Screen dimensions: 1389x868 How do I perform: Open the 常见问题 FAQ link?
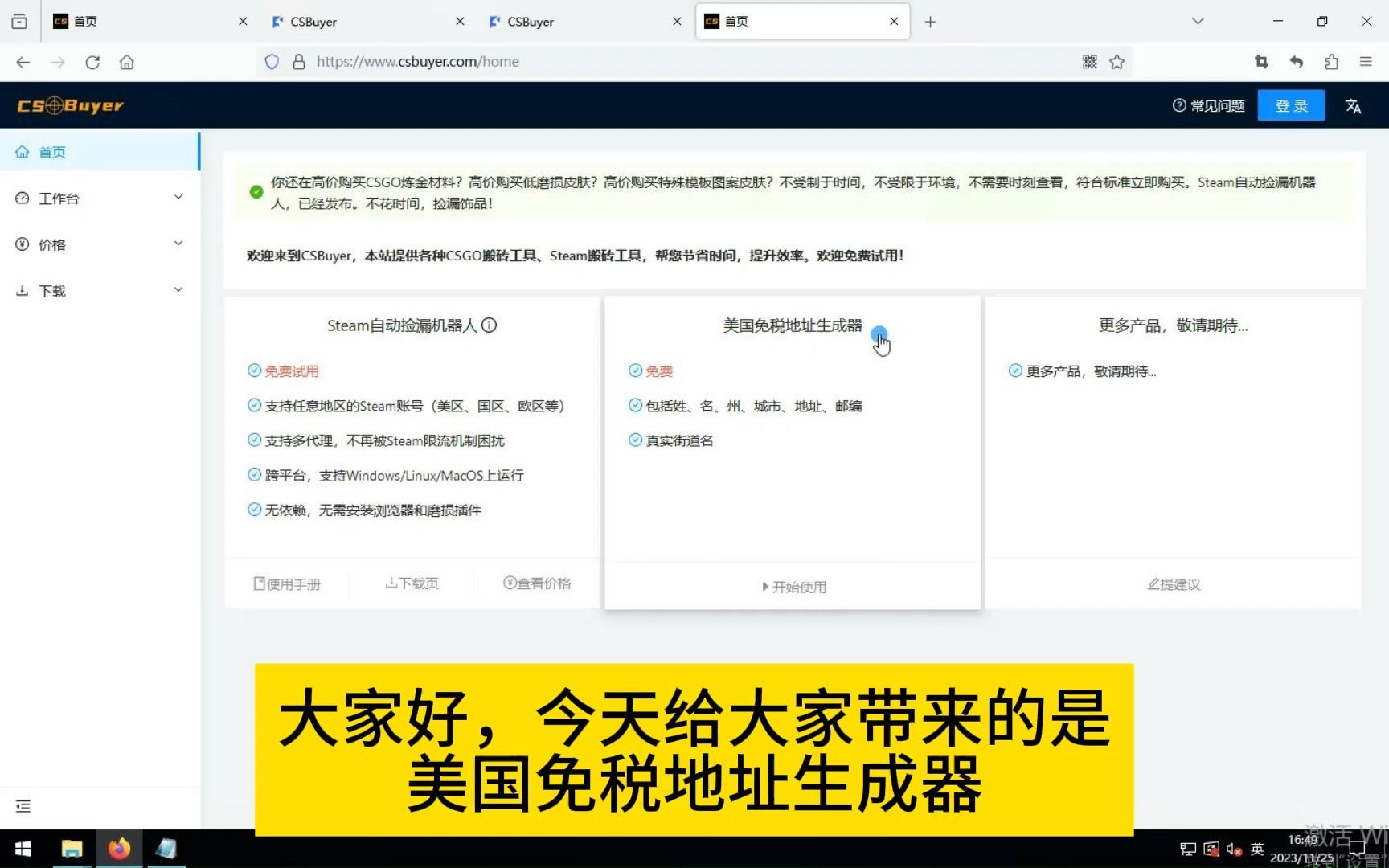pos(1208,105)
